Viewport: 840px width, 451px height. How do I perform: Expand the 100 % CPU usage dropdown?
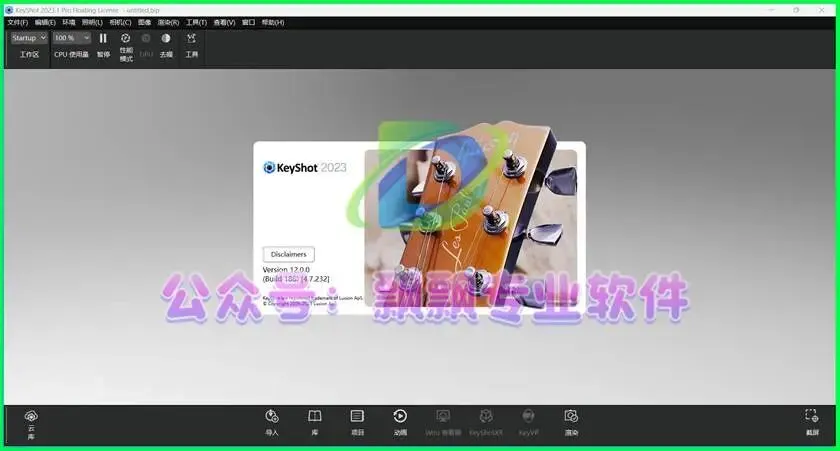(x=72, y=38)
